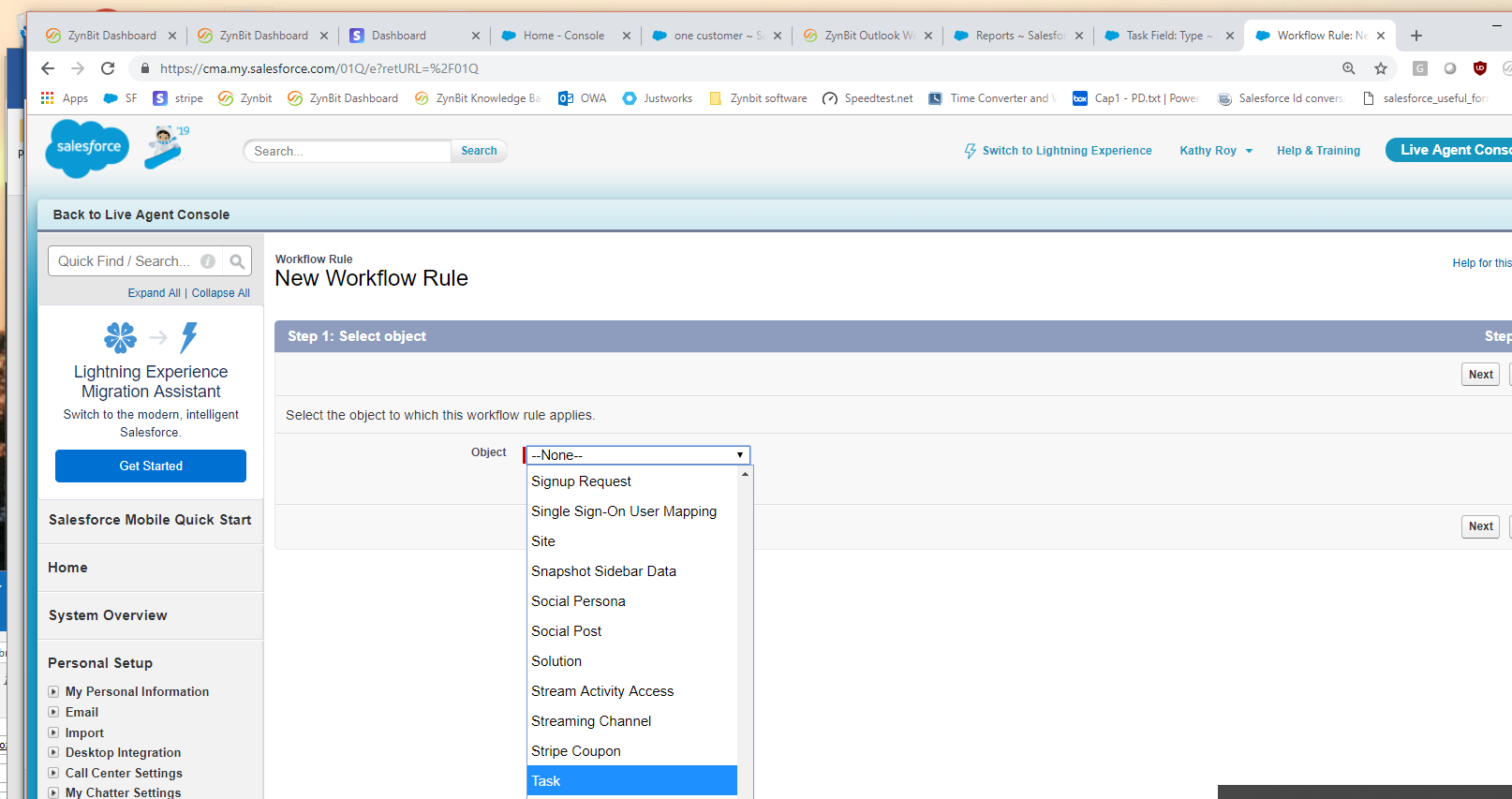This screenshot has width=1512, height=799.
Task: Go forward in browser history
Action: point(78,68)
